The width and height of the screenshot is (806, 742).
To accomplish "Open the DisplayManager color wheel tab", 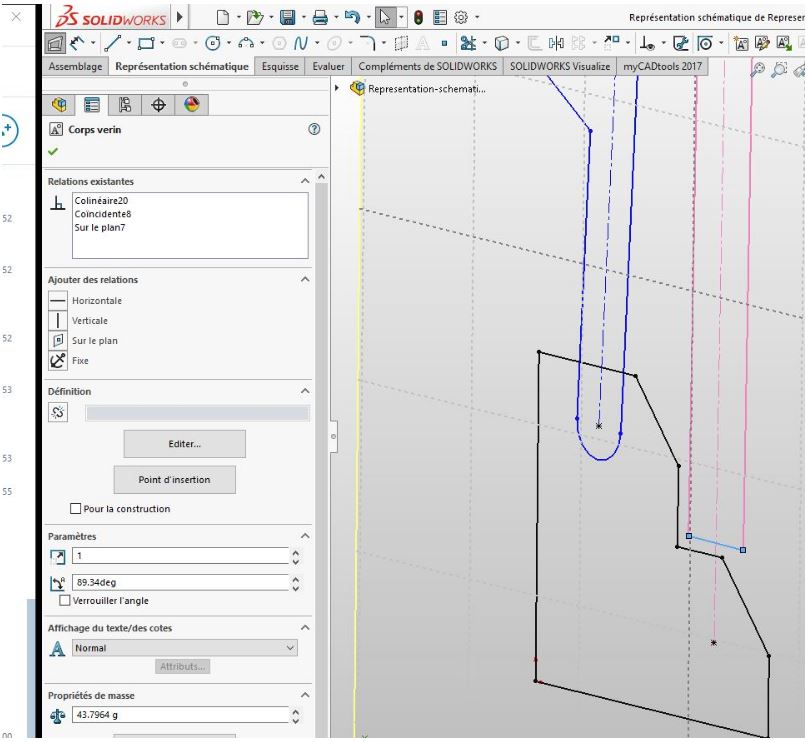I will 191,105.
